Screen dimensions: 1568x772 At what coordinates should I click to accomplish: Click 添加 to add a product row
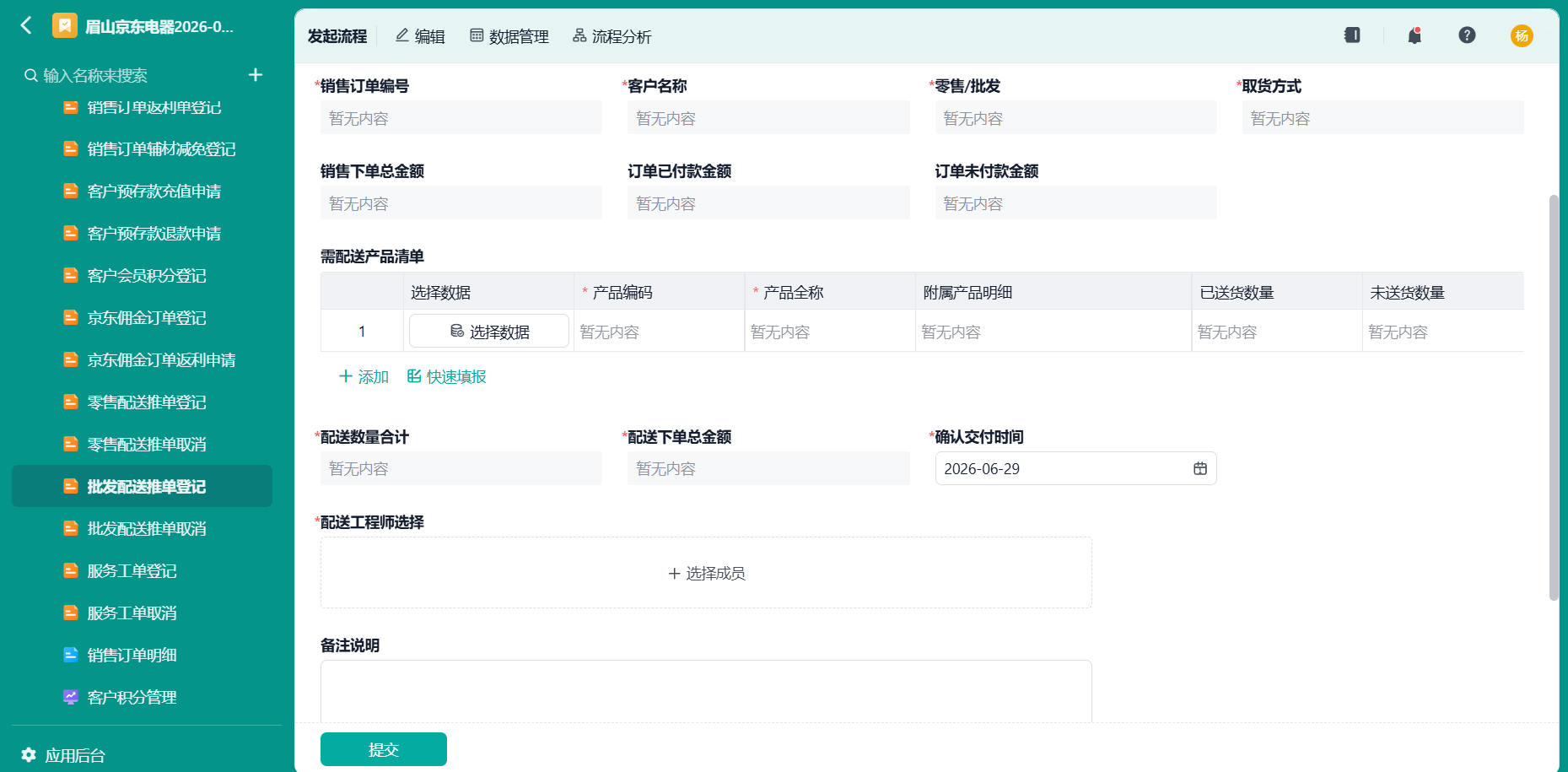click(x=364, y=377)
